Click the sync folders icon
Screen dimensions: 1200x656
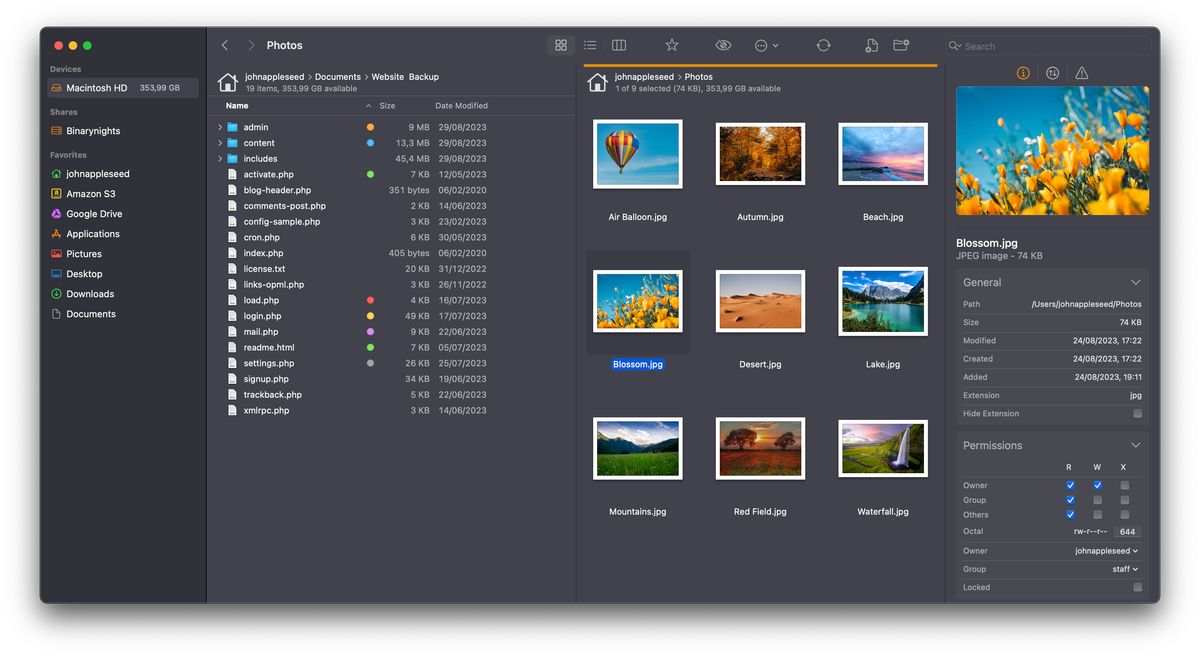[823, 45]
